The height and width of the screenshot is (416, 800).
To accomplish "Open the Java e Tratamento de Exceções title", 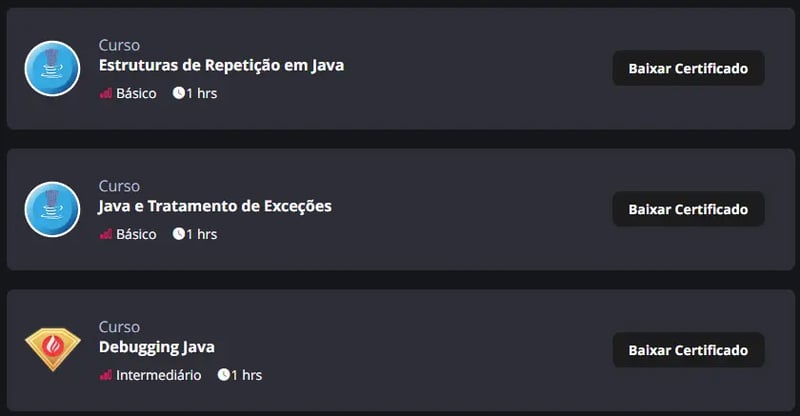I will (x=215, y=207).
